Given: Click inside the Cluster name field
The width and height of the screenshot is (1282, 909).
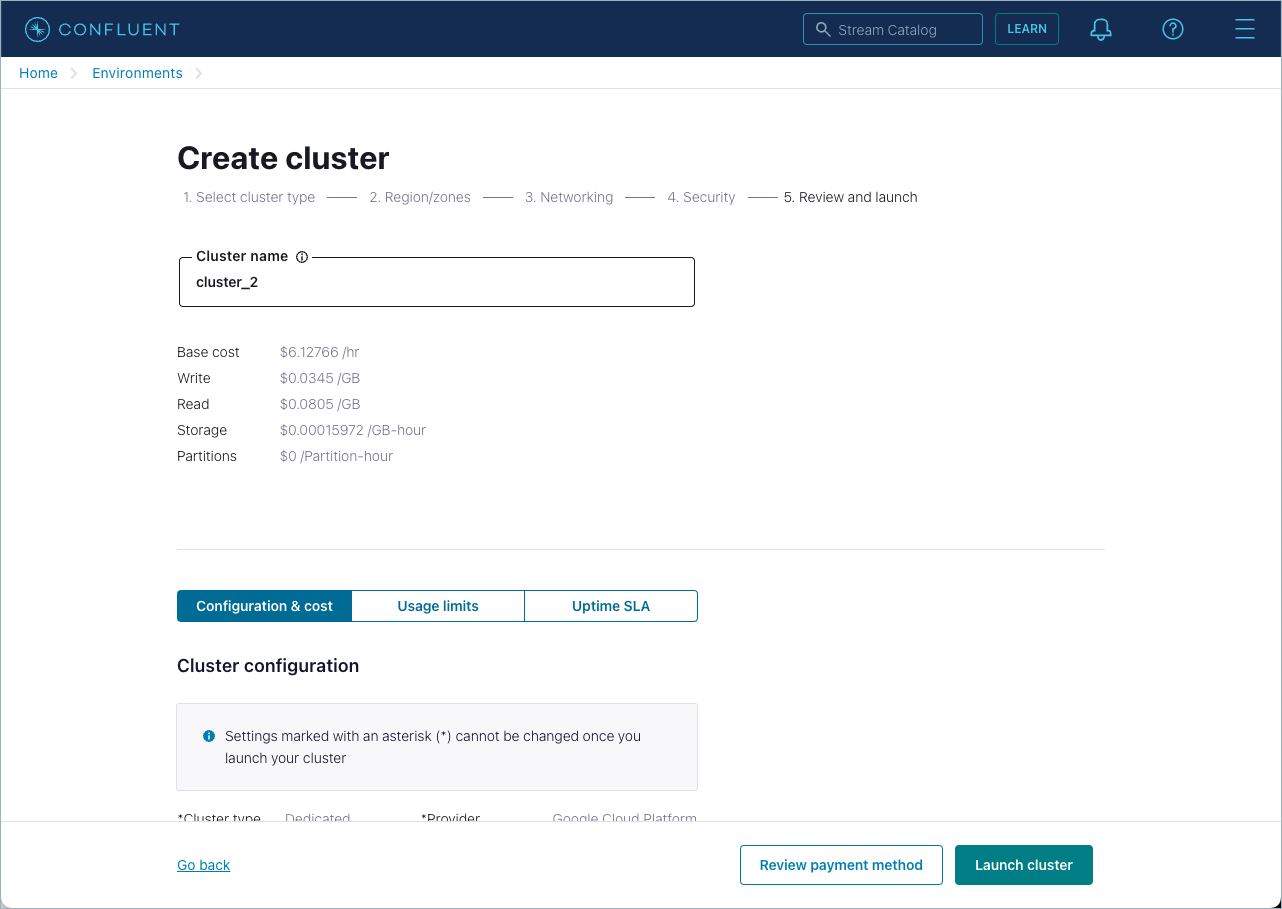Looking at the screenshot, I should [x=436, y=282].
